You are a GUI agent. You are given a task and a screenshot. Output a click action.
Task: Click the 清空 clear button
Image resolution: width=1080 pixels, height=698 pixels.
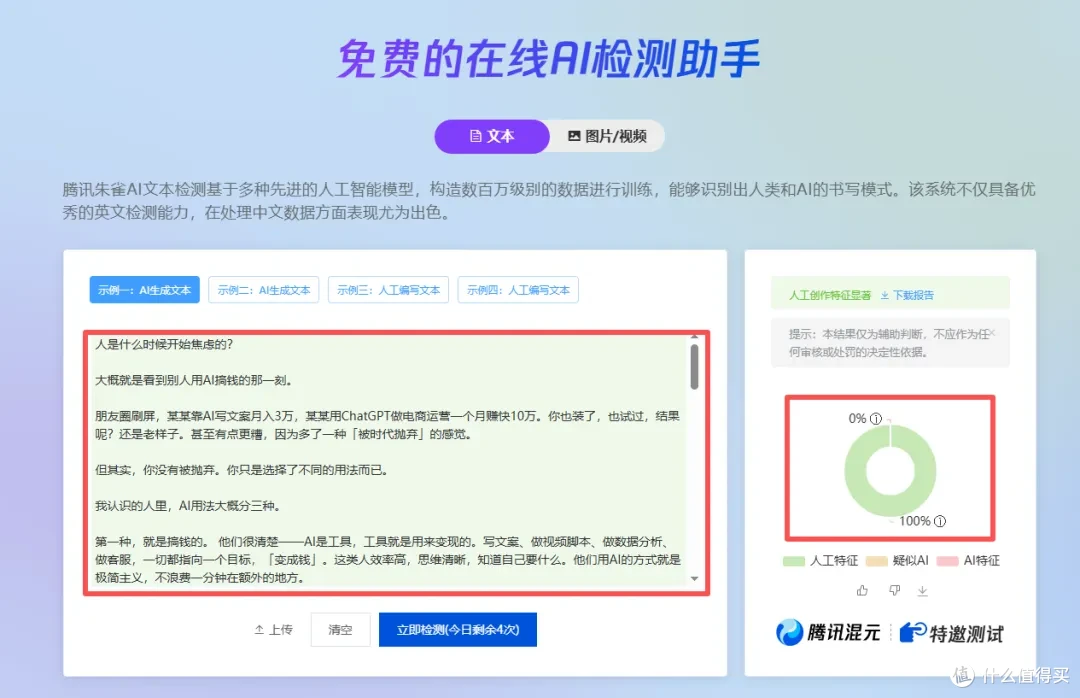point(340,629)
